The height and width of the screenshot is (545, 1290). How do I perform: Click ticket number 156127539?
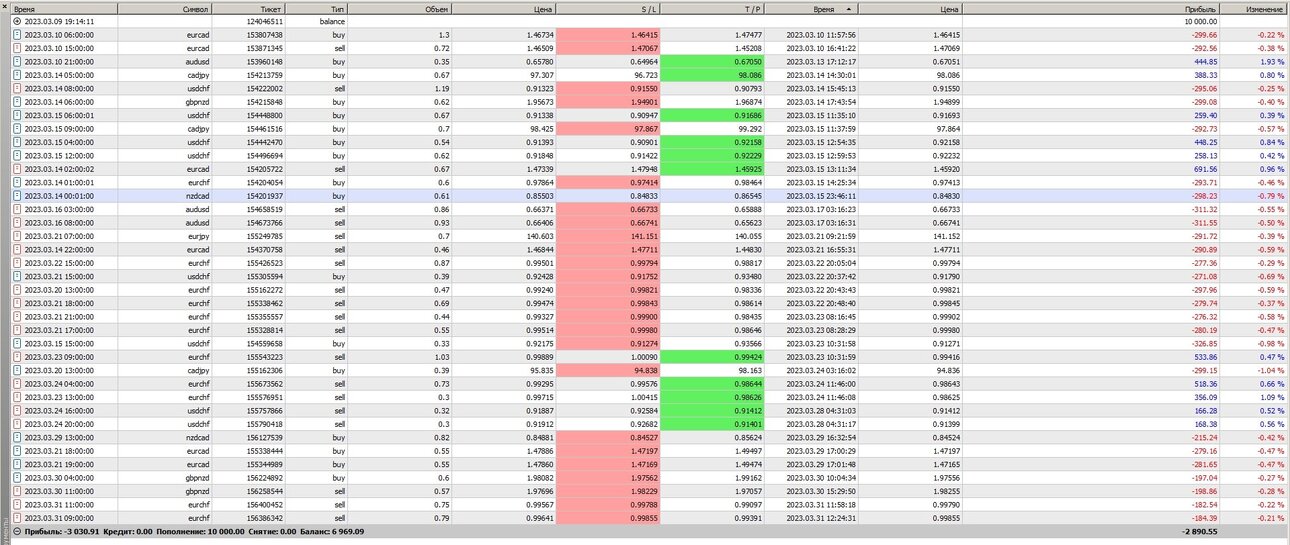[x=265, y=437]
